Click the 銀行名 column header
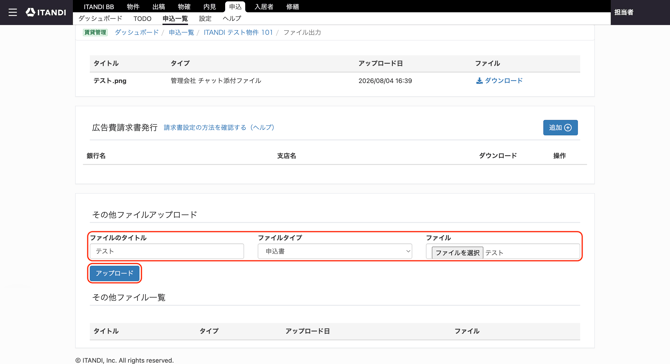This screenshot has height=364, width=670. tap(96, 156)
